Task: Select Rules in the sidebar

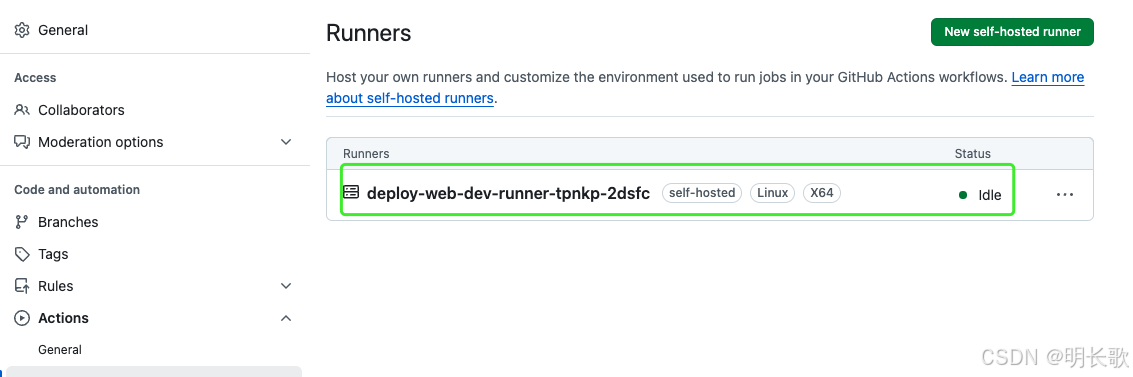Action: 56,286
